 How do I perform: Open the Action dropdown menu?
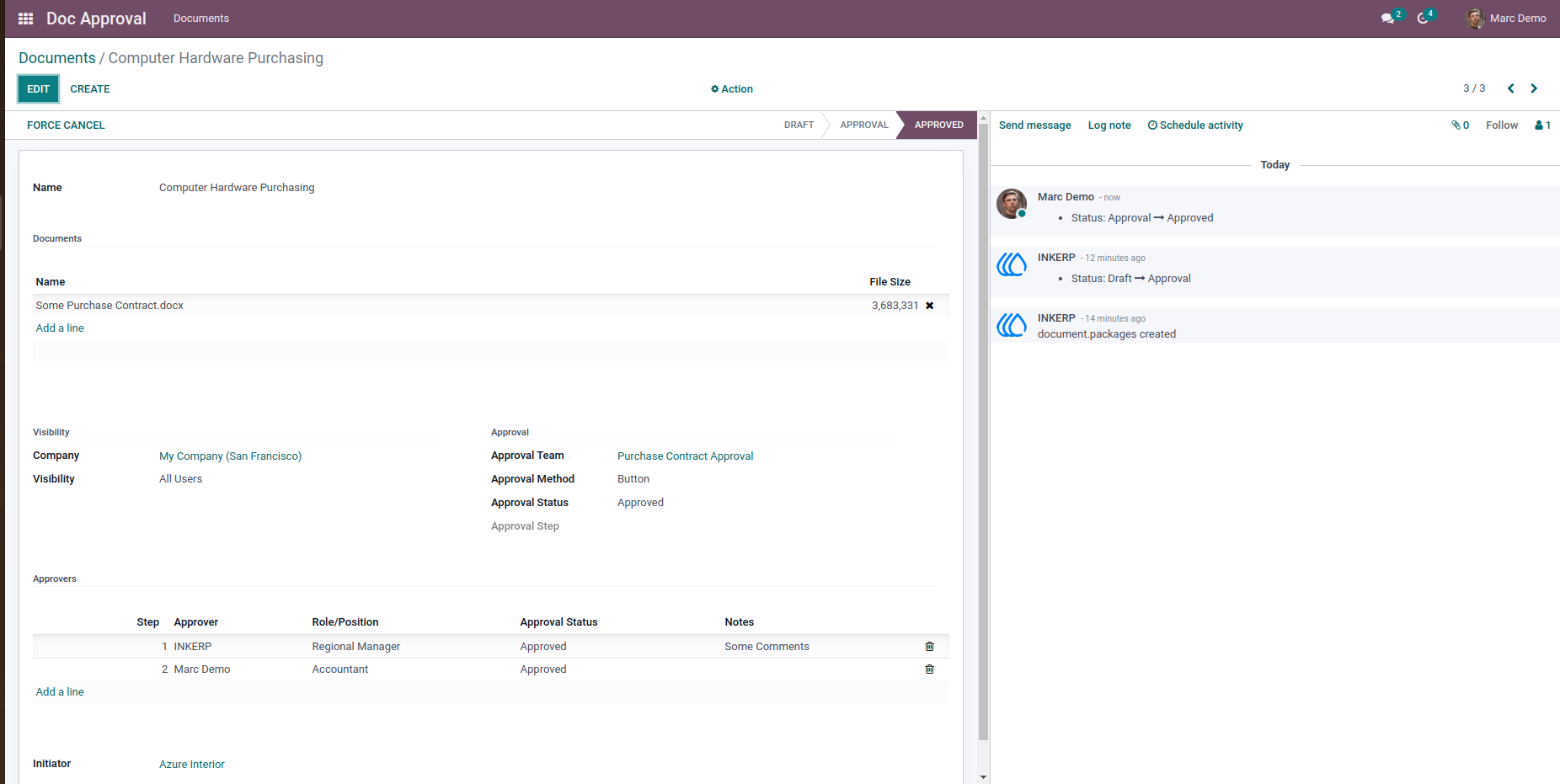[732, 89]
